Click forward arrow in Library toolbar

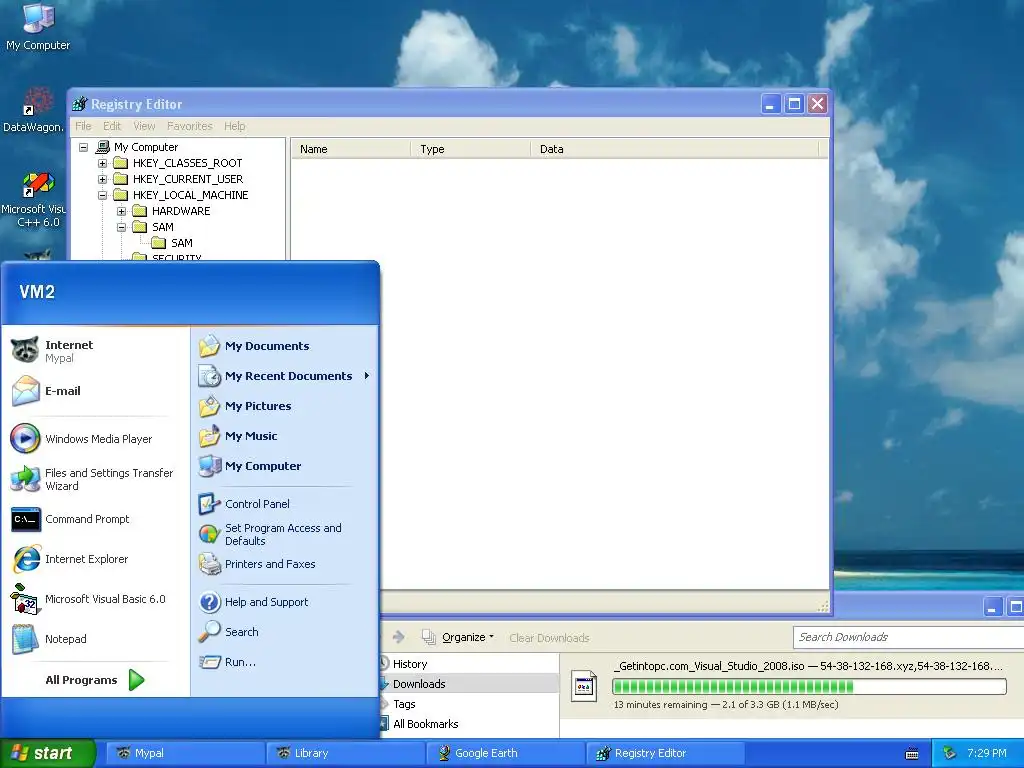click(x=398, y=637)
